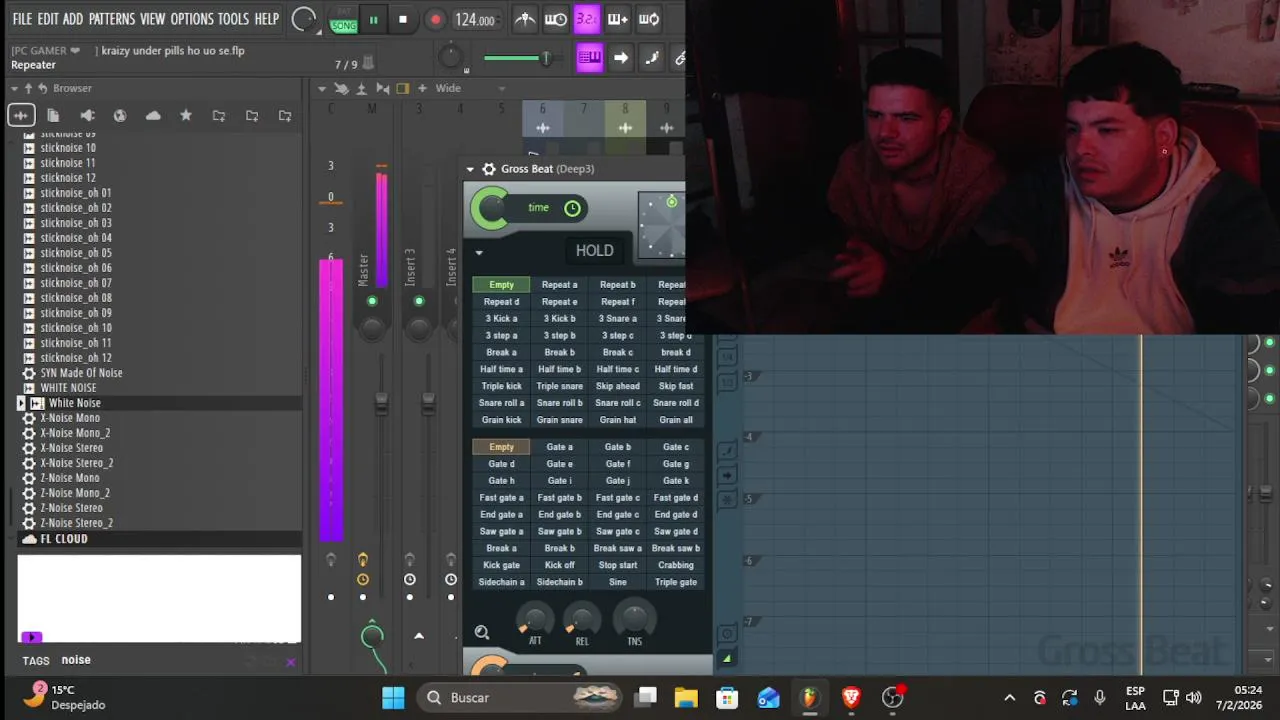Click the HOLD button in Gross Beat
This screenshot has width=1280, height=720.
pos(594,251)
